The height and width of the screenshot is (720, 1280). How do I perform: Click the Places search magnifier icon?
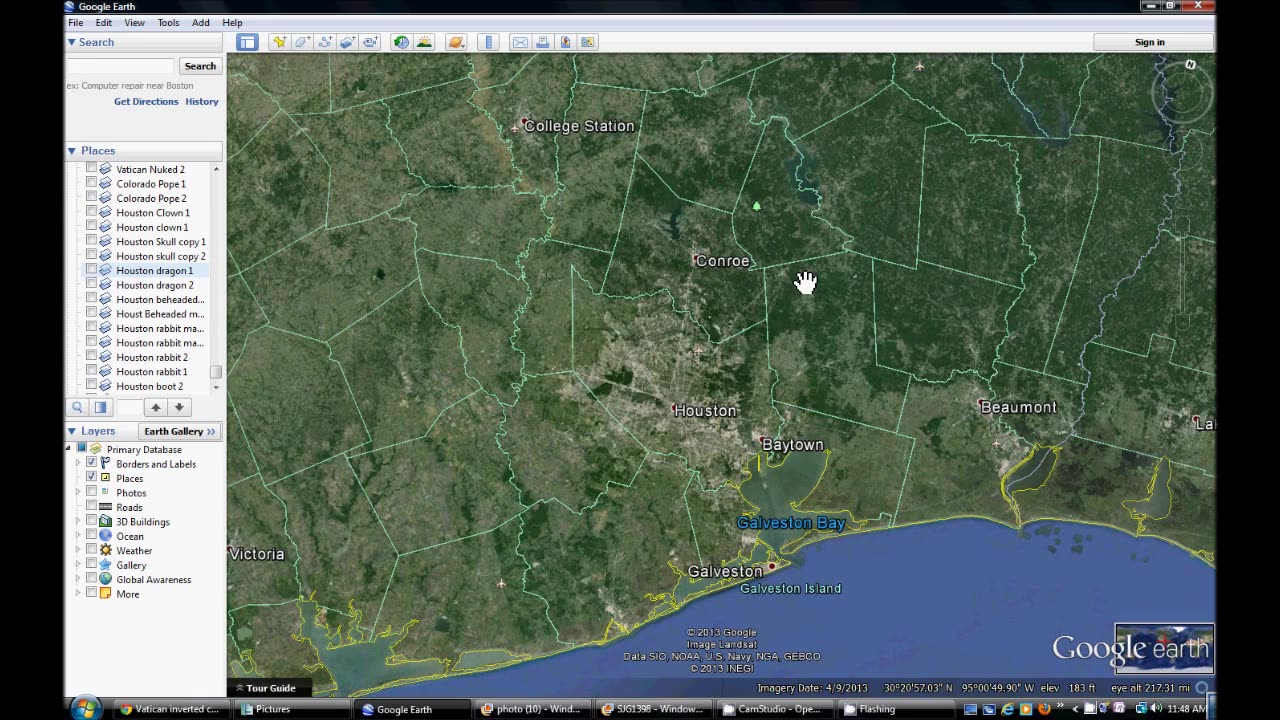click(77, 407)
